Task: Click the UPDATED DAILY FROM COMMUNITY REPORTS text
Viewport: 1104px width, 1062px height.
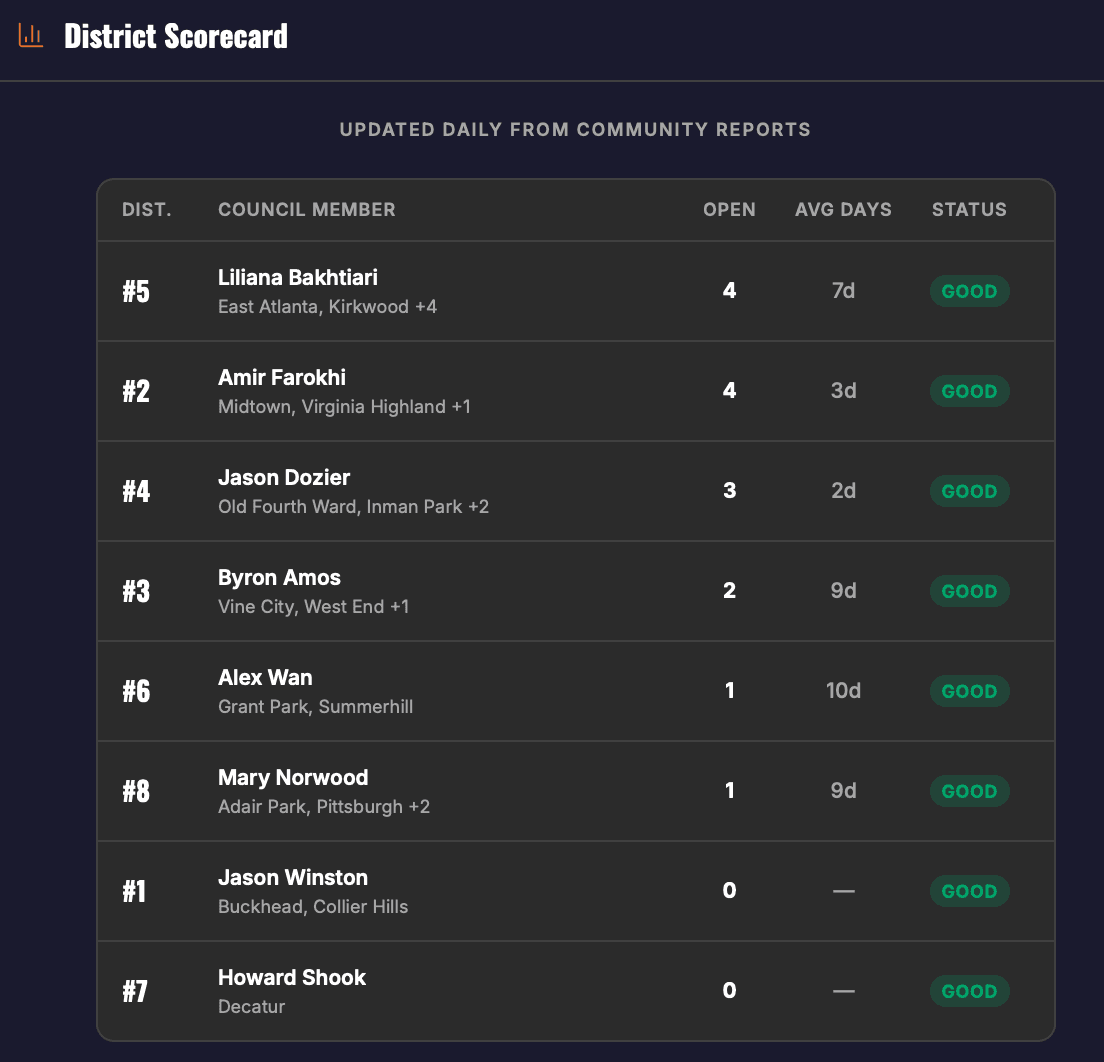Action: 576,130
